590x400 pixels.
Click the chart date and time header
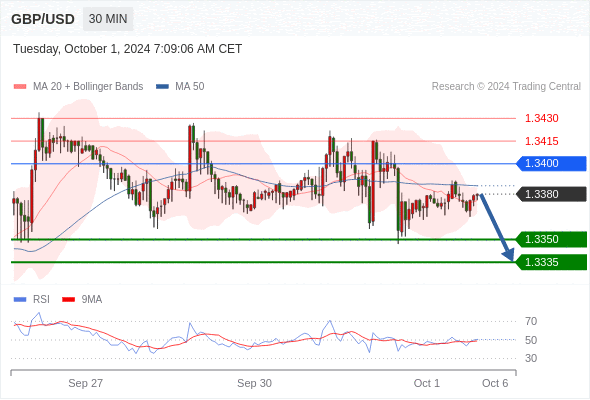(128, 49)
